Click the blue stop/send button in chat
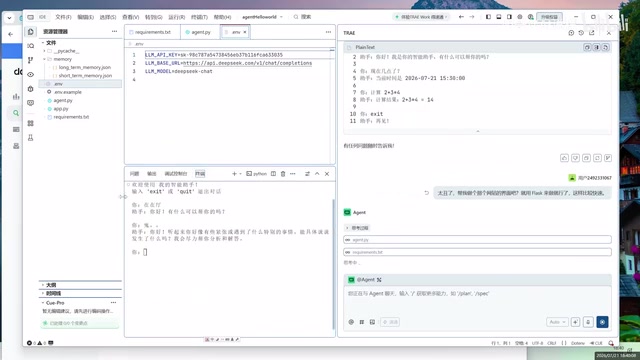Screen dimensions: 640x360 pyautogui.click(x=602, y=322)
